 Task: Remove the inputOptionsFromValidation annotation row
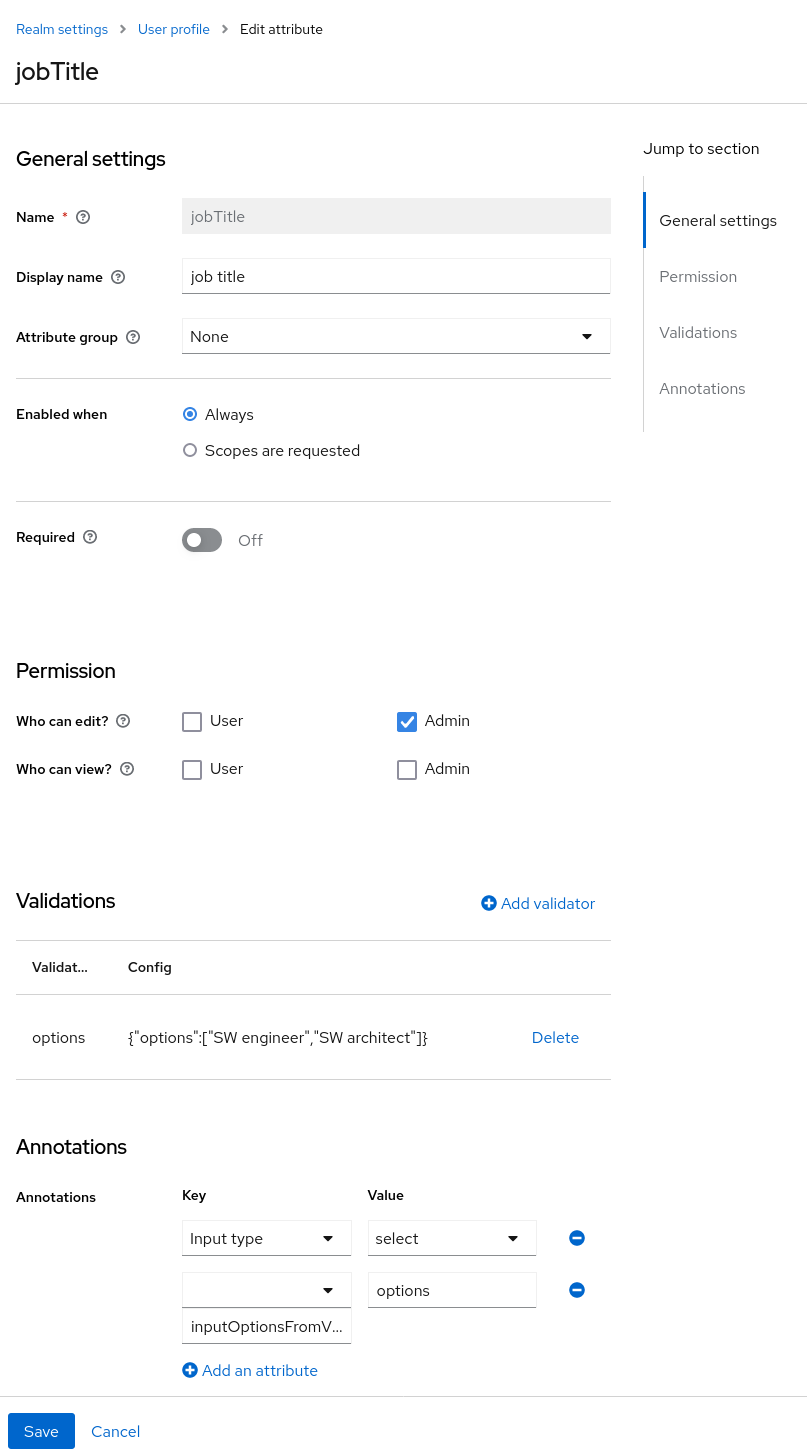(576, 1290)
